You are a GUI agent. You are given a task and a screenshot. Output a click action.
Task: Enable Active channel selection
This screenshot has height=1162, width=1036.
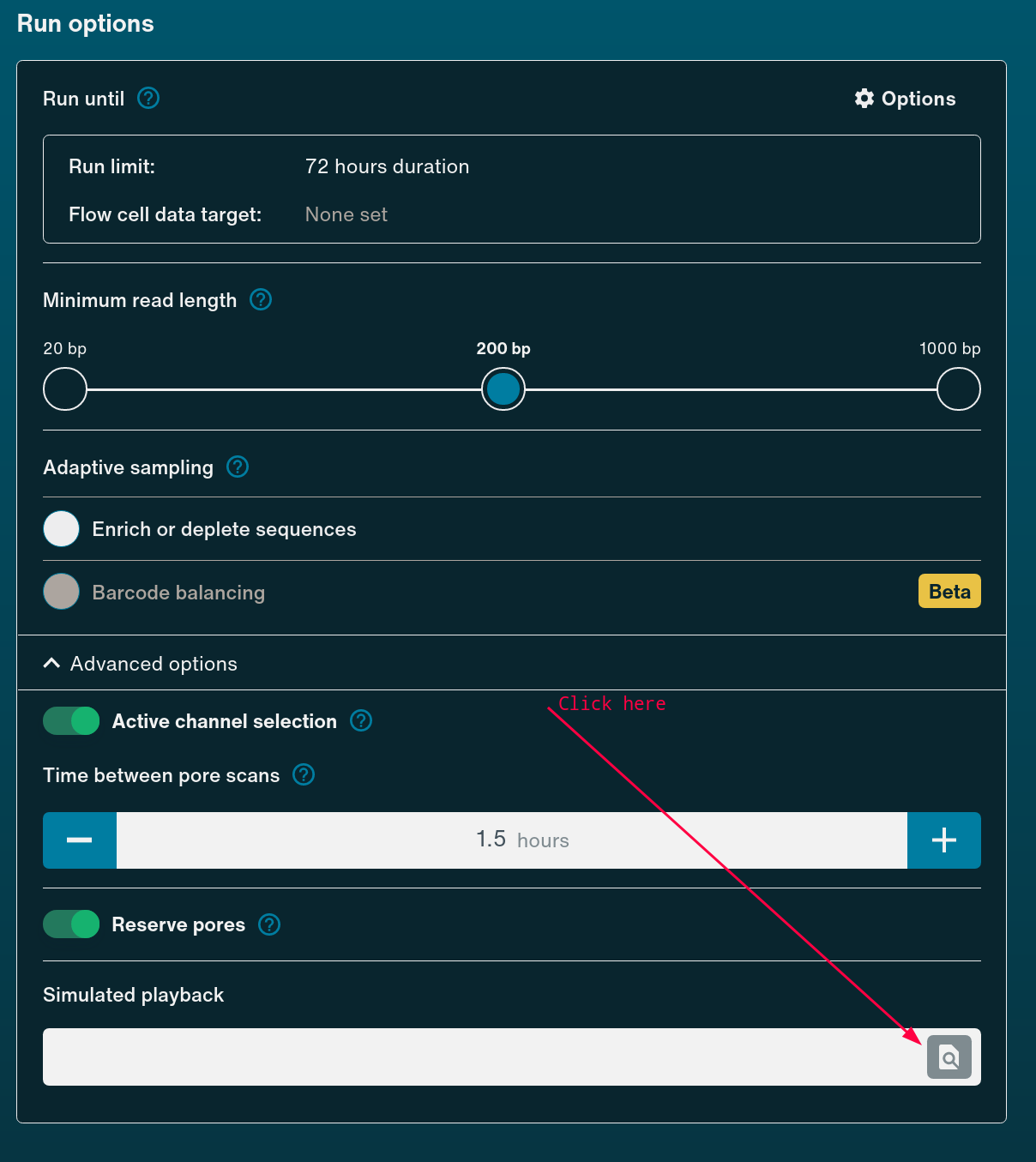pyautogui.click(x=71, y=721)
